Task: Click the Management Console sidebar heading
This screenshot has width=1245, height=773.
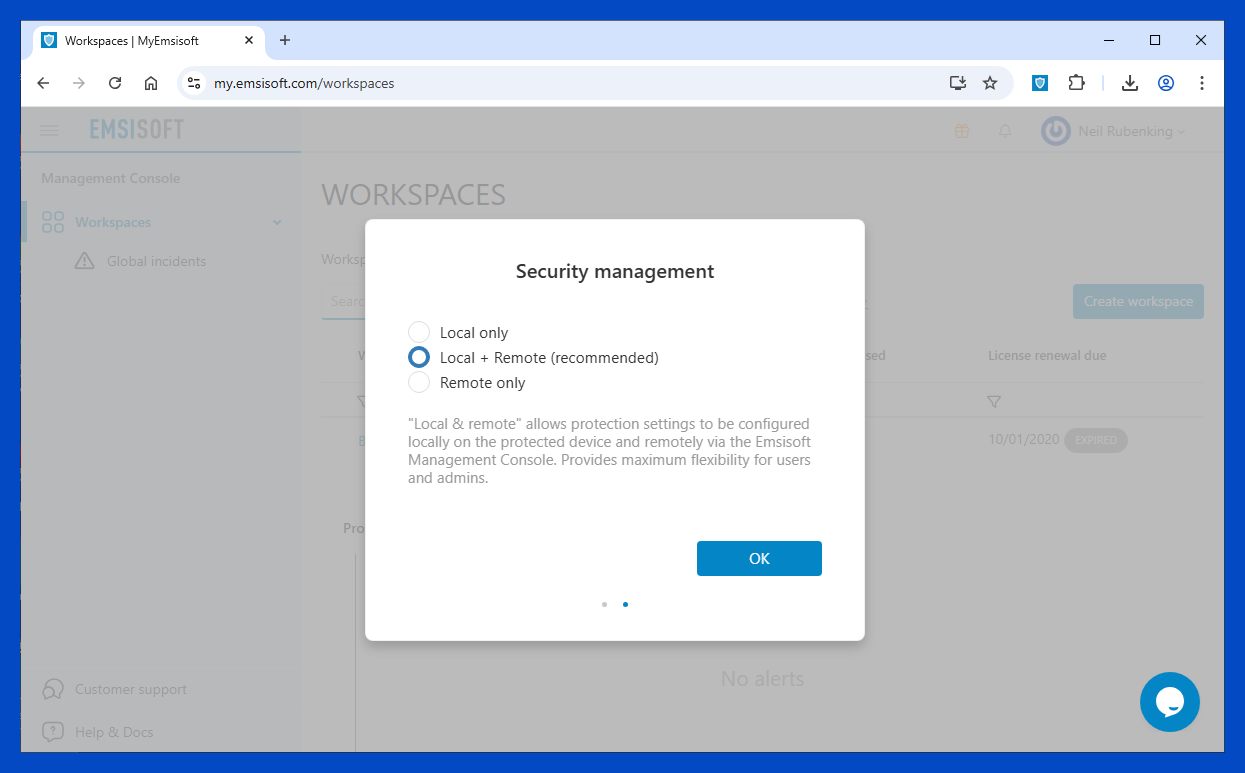Action: pos(111,178)
